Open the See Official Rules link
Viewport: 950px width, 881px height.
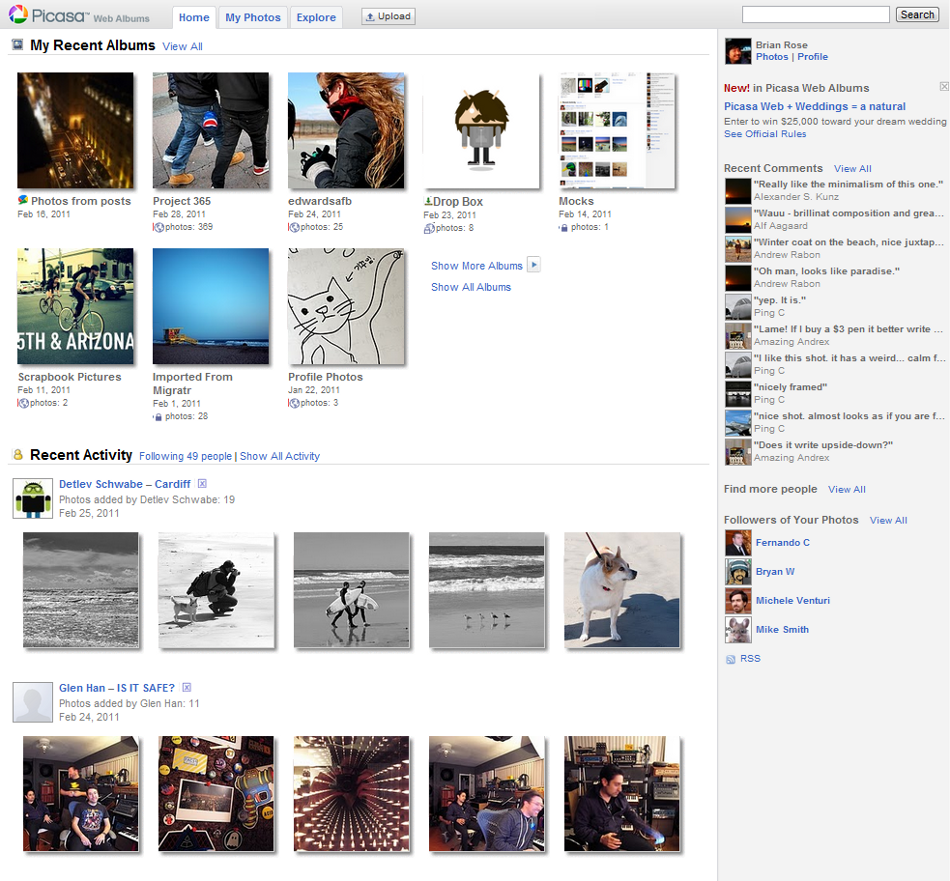(x=765, y=134)
